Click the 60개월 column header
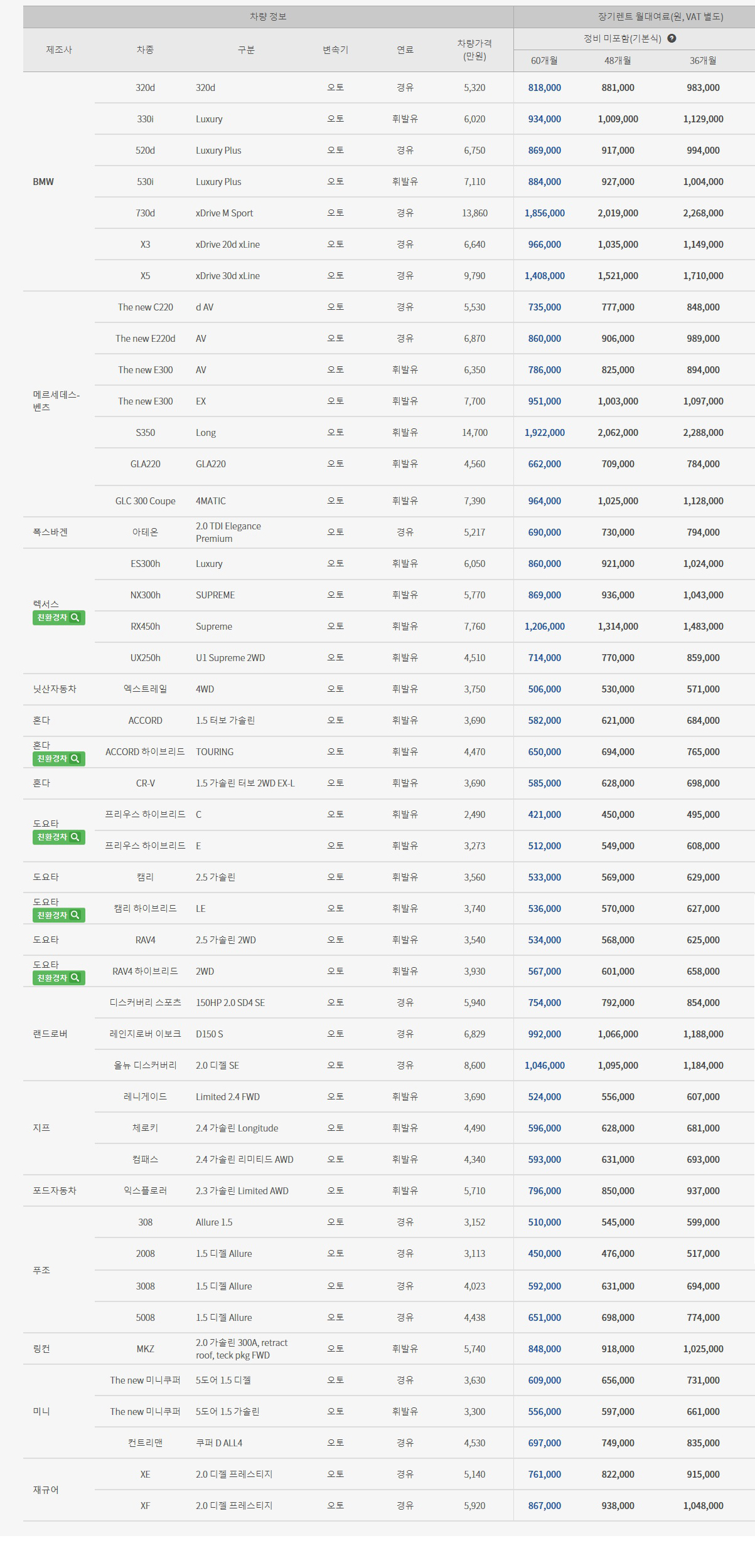This screenshot has width=755, height=1568. pyautogui.click(x=544, y=61)
